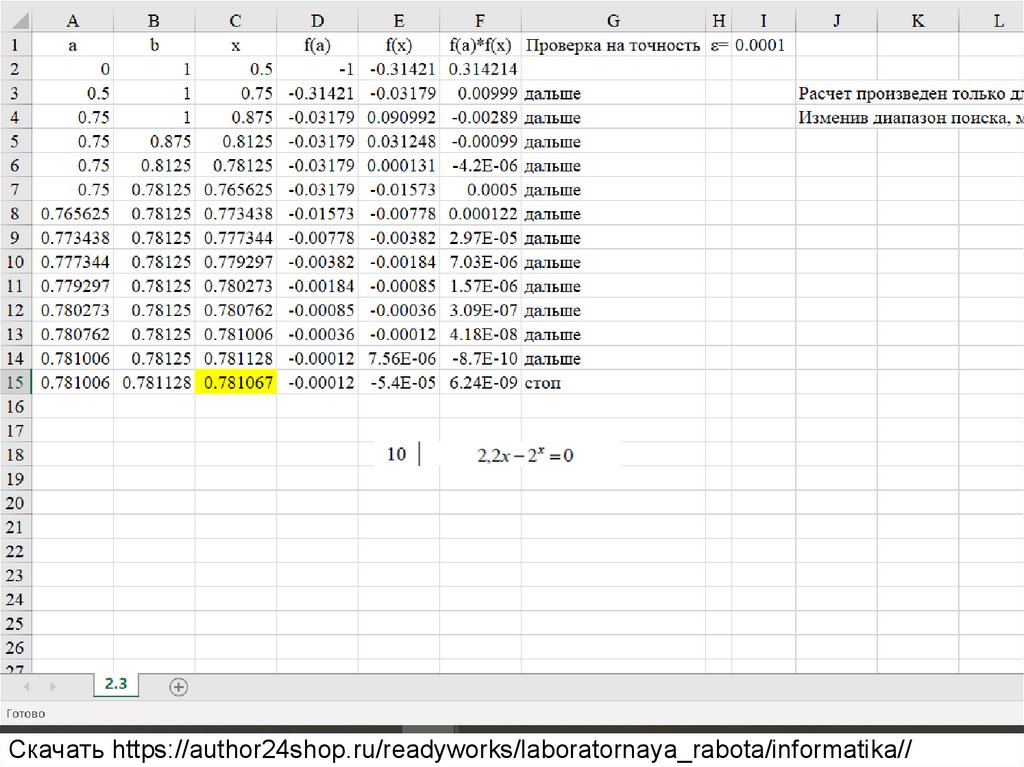Select the 'стоп' cell
Image resolution: width=1024 pixels, height=767 pixels.
613,382
